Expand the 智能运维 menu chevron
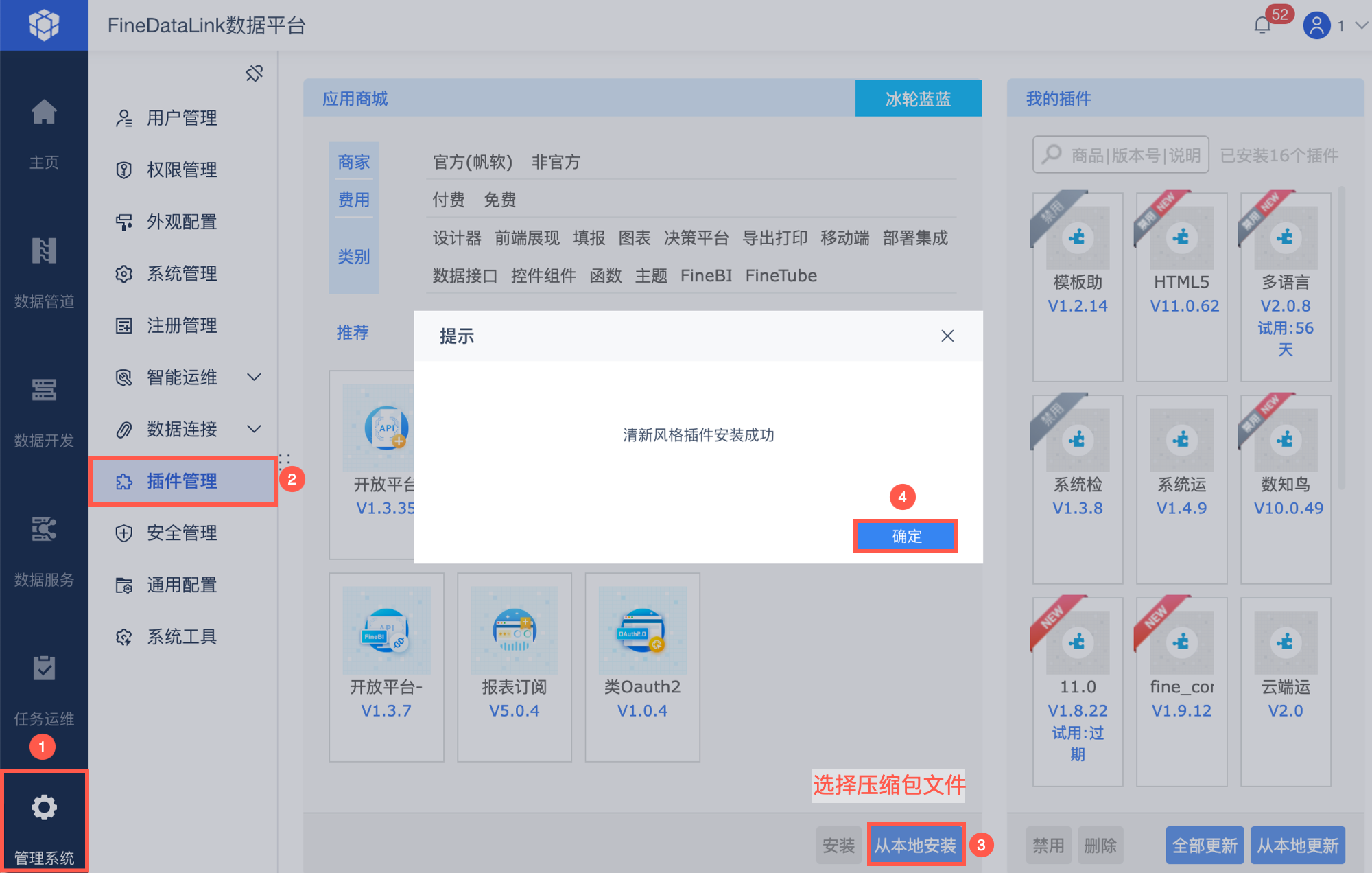1372x873 pixels. (x=254, y=377)
